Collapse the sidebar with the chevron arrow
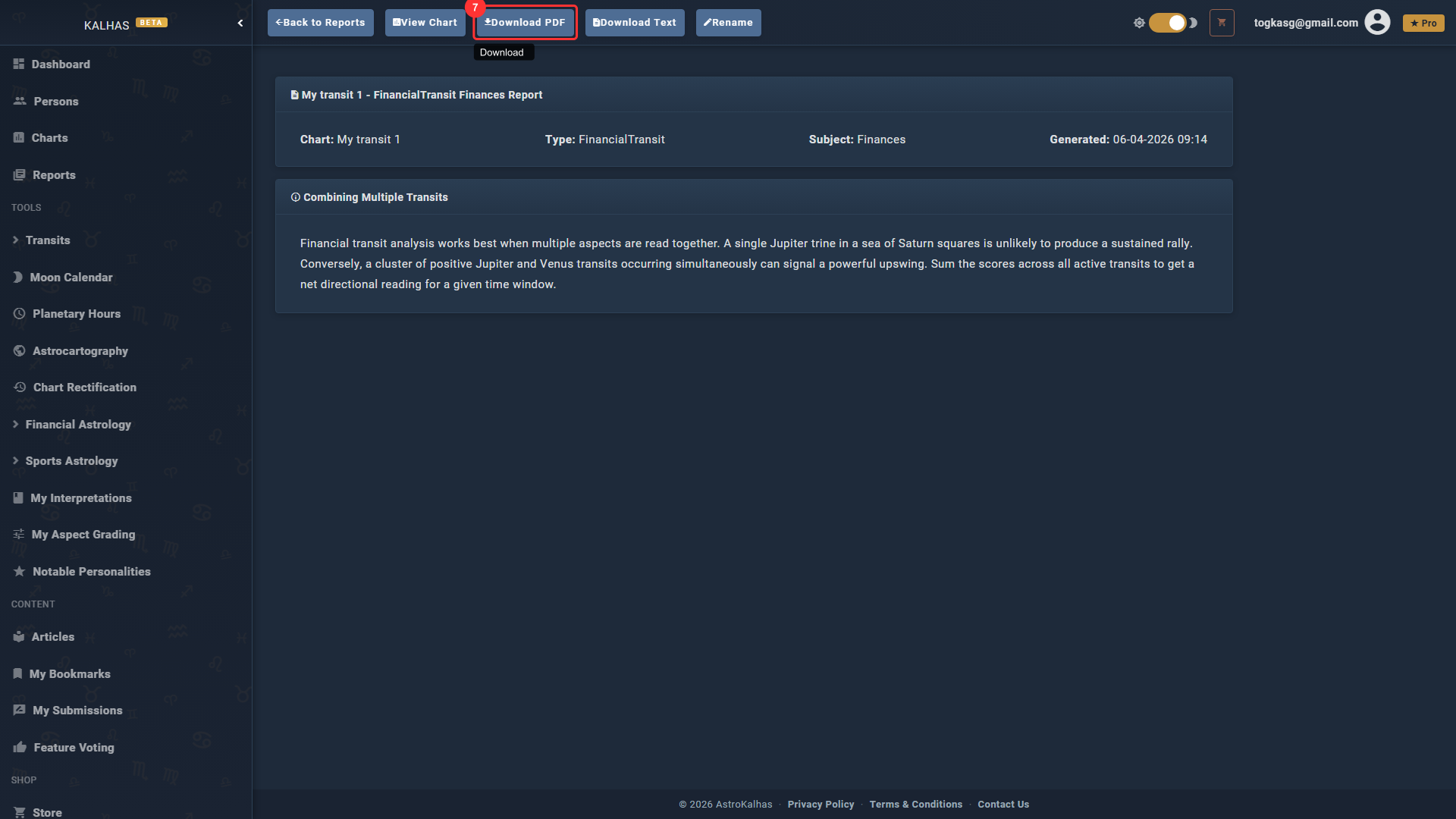 (240, 23)
